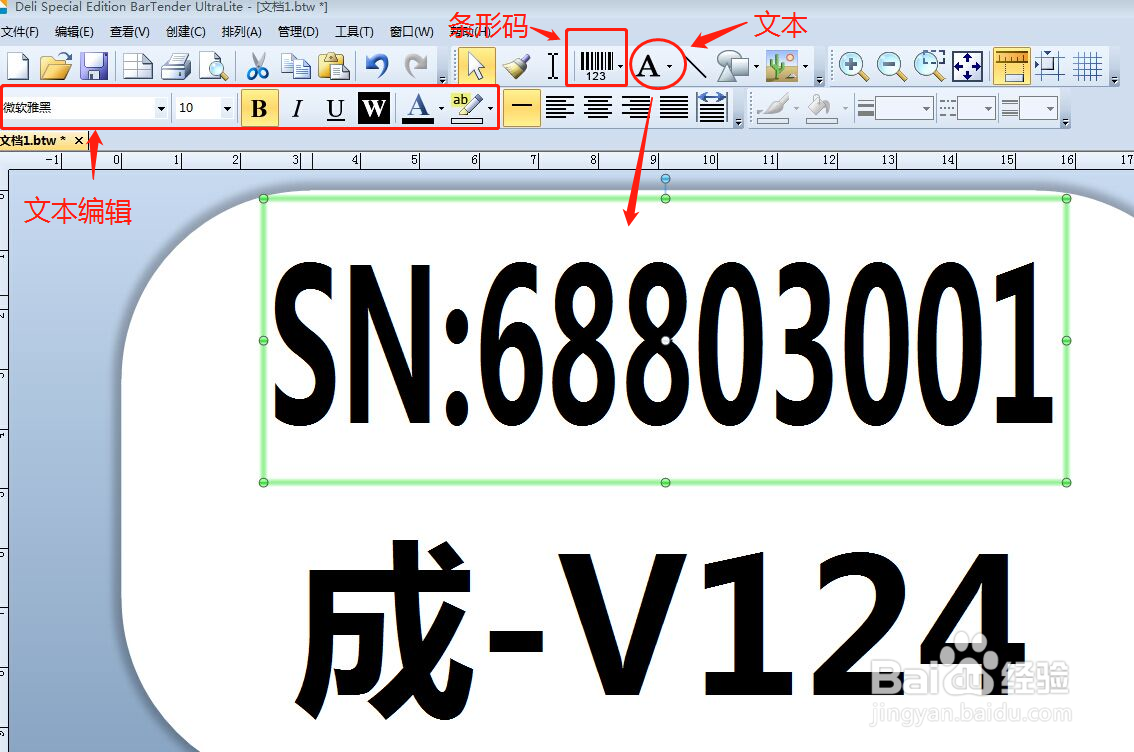
Task: Expand text highlight color arrow
Action: click(490, 108)
